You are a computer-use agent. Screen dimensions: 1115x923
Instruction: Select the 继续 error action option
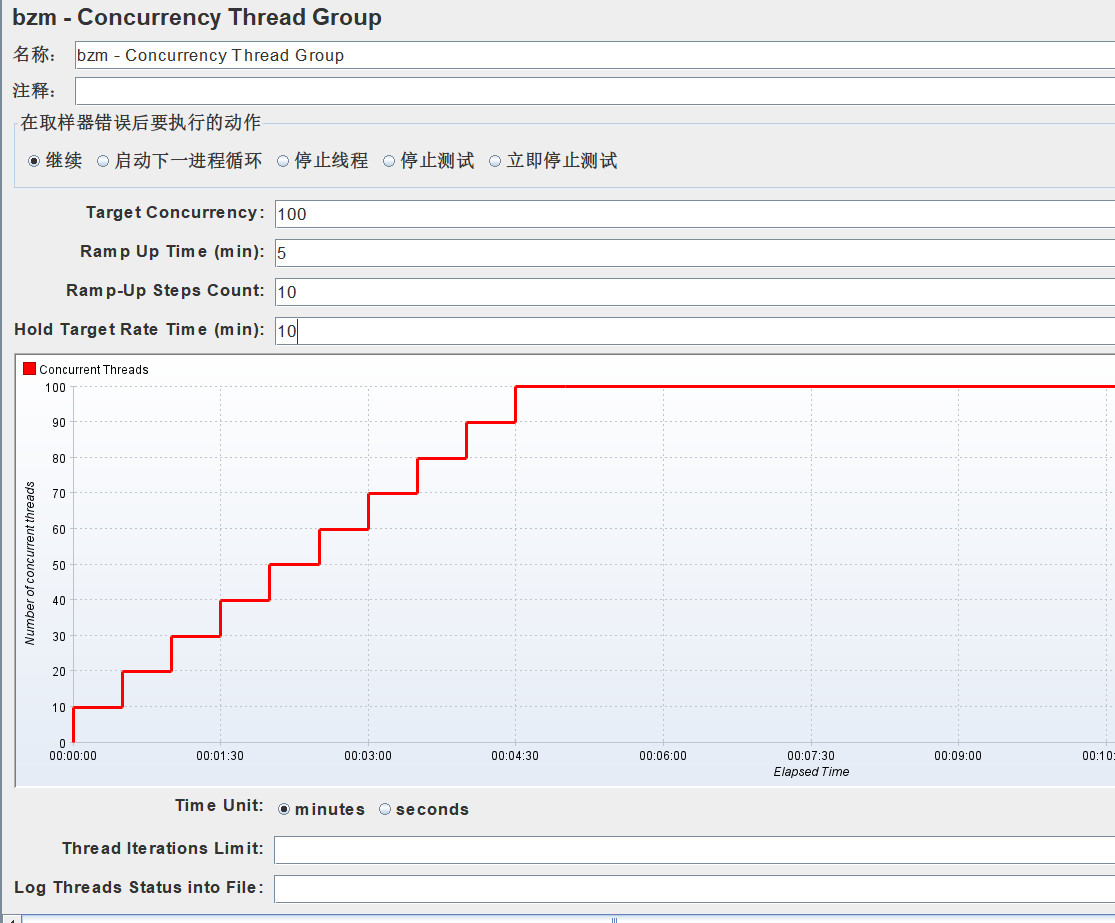pos(33,160)
